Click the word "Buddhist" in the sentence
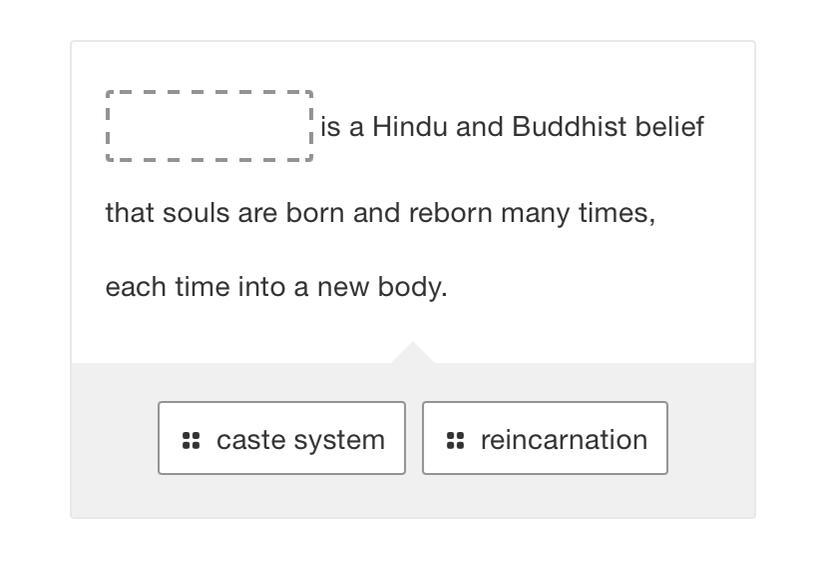This screenshot has width=826, height=576. [x=558, y=127]
